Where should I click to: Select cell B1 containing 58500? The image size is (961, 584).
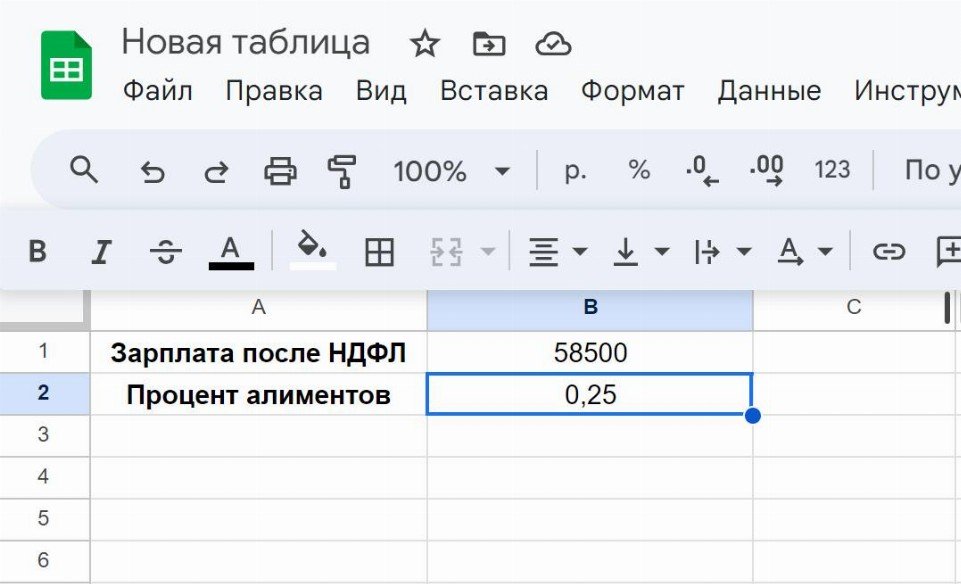tap(590, 352)
